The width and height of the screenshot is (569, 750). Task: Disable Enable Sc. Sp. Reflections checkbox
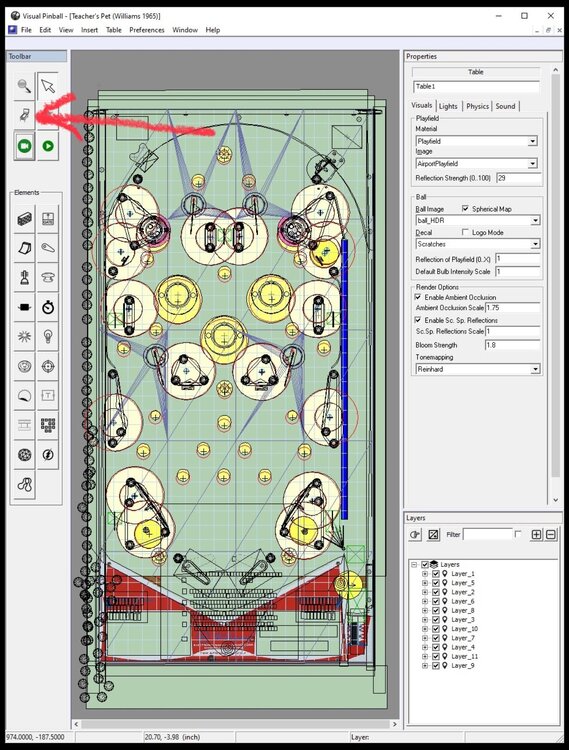coord(418,320)
